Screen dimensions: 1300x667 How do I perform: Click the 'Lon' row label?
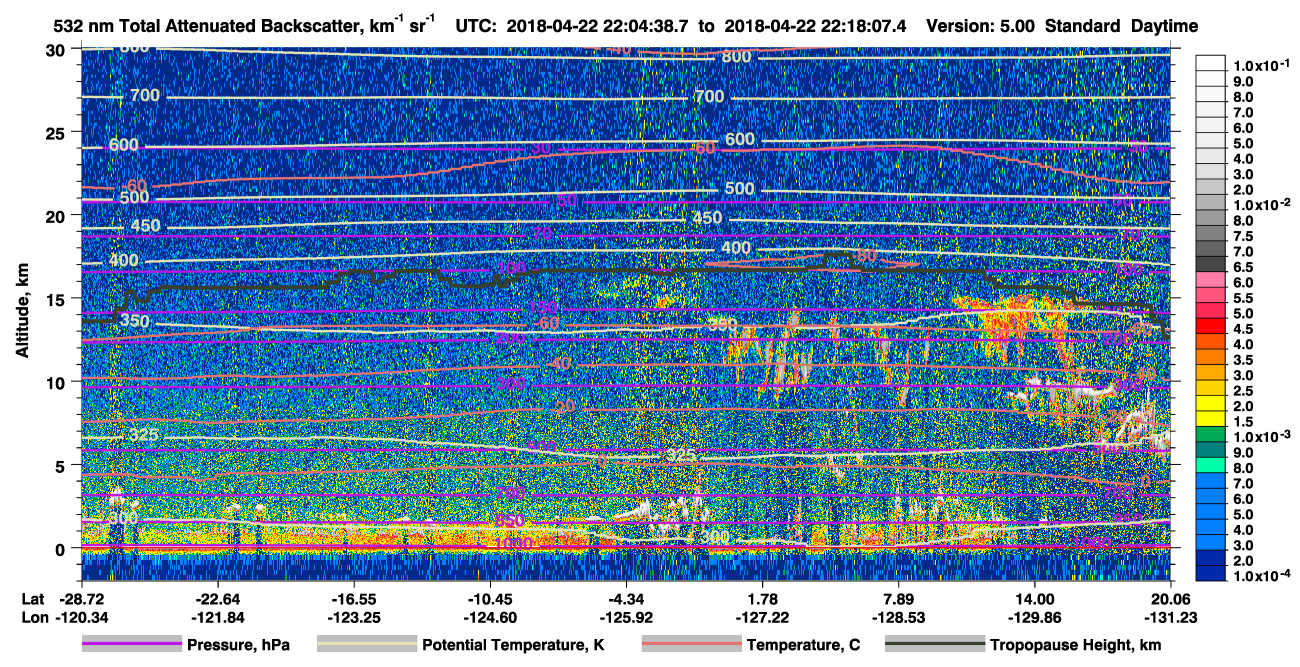tap(33, 617)
